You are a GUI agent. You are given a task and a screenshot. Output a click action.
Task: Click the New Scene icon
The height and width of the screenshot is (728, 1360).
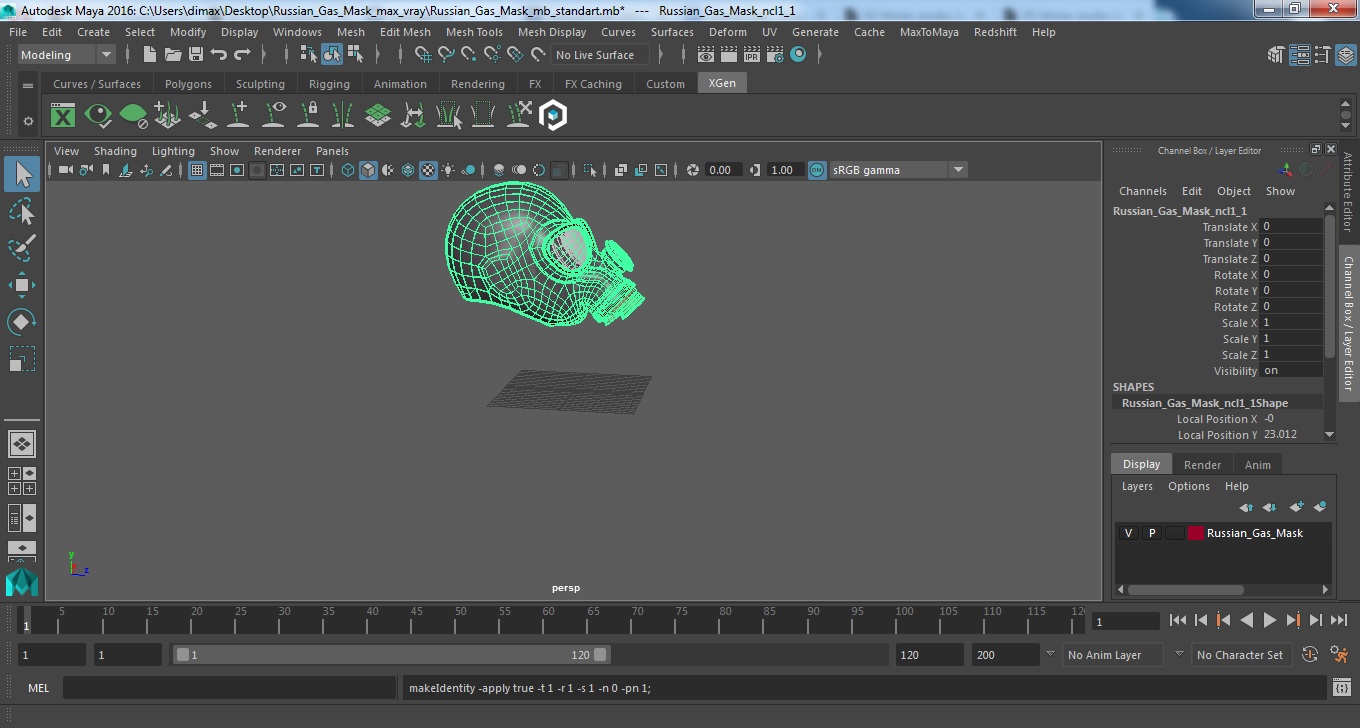pos(150,55)
